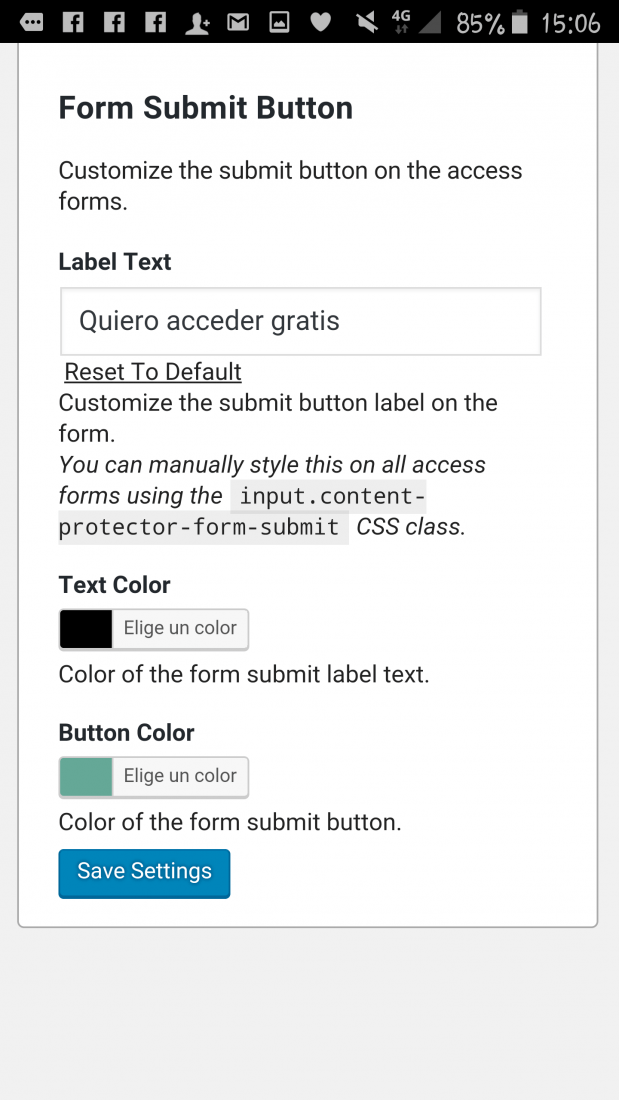
Task: Tap the 15:06 clock in status bar
Action: 571,23
